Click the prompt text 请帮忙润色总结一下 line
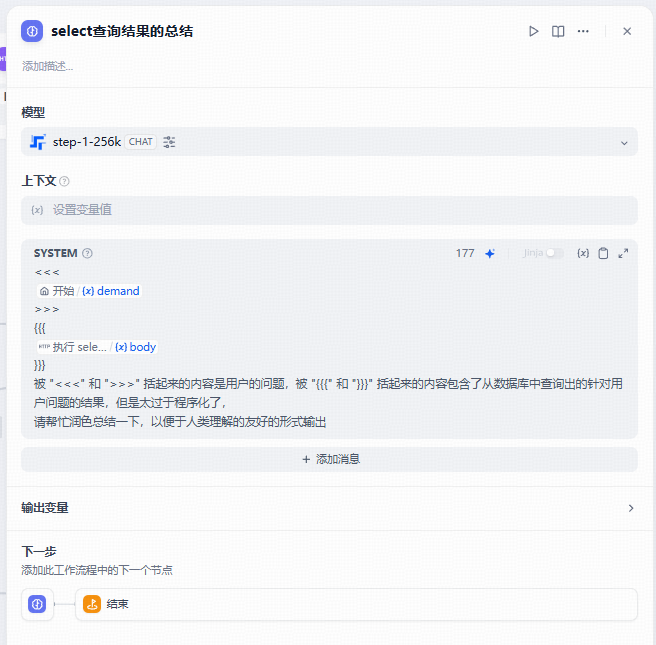This screenshot has height=645, width=656. (180, 422)
